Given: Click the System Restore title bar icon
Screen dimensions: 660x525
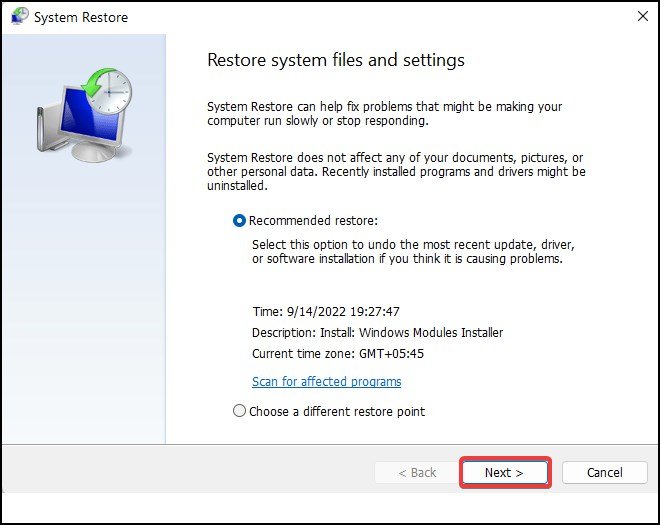Looking at the screenshot, I should click(19, 17).
